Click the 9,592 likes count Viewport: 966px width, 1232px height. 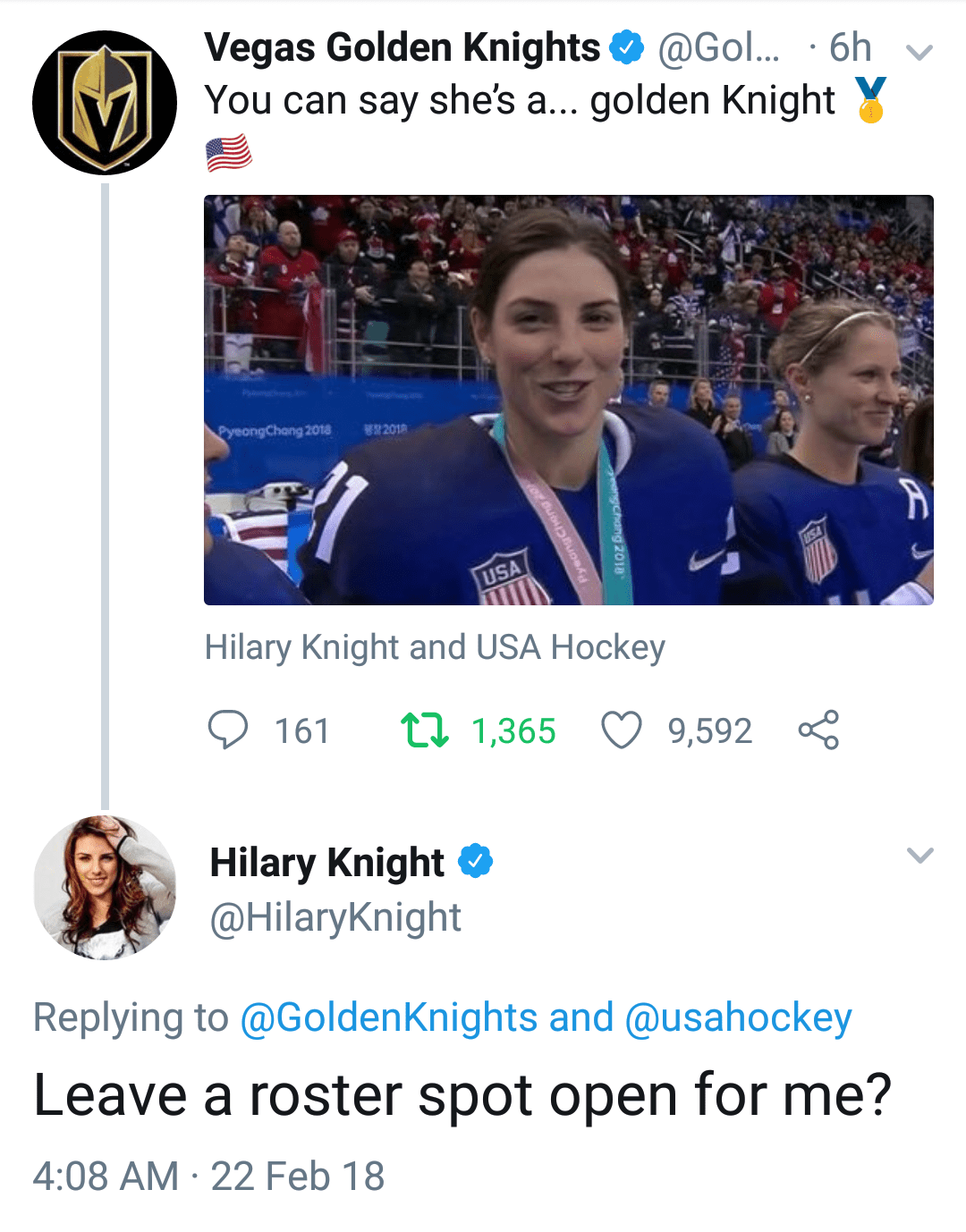pos(709,731)
